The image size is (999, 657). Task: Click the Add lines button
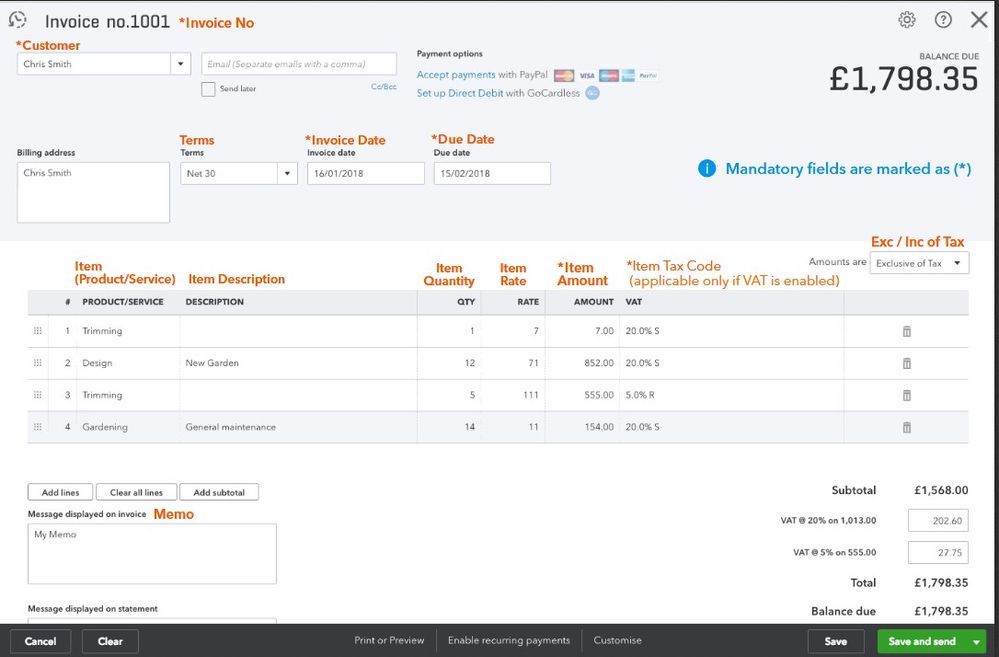(61, 492)
